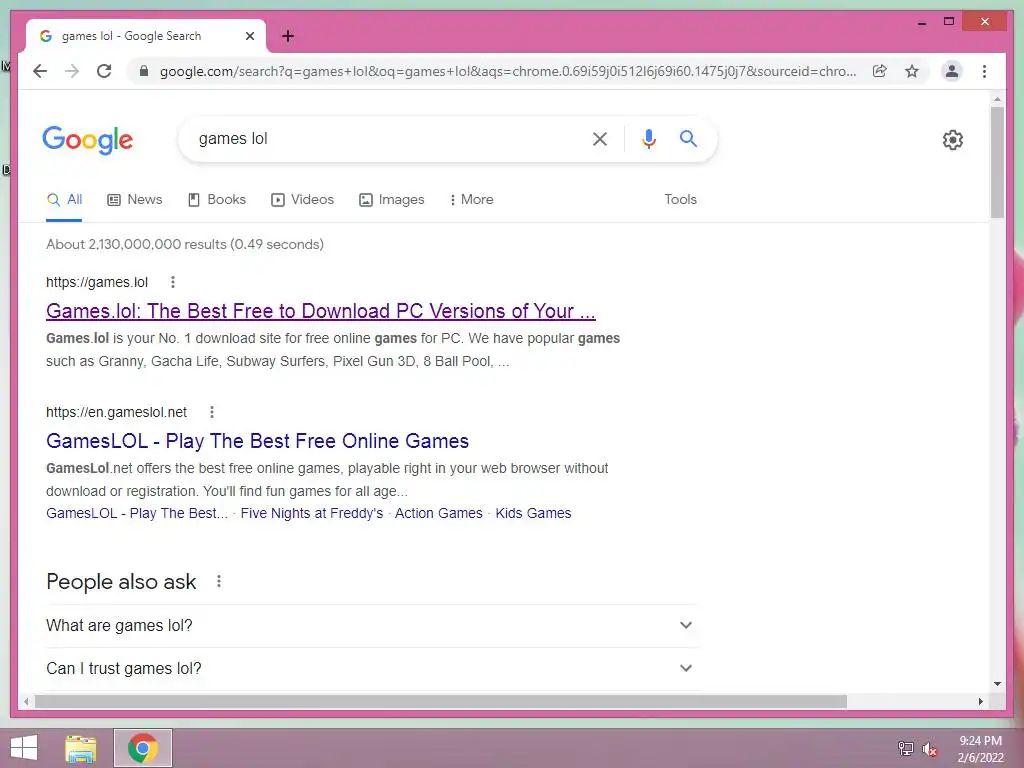Open network status tray icon
This screenshot has width=1024, height=768.
(x=905, y=748)
